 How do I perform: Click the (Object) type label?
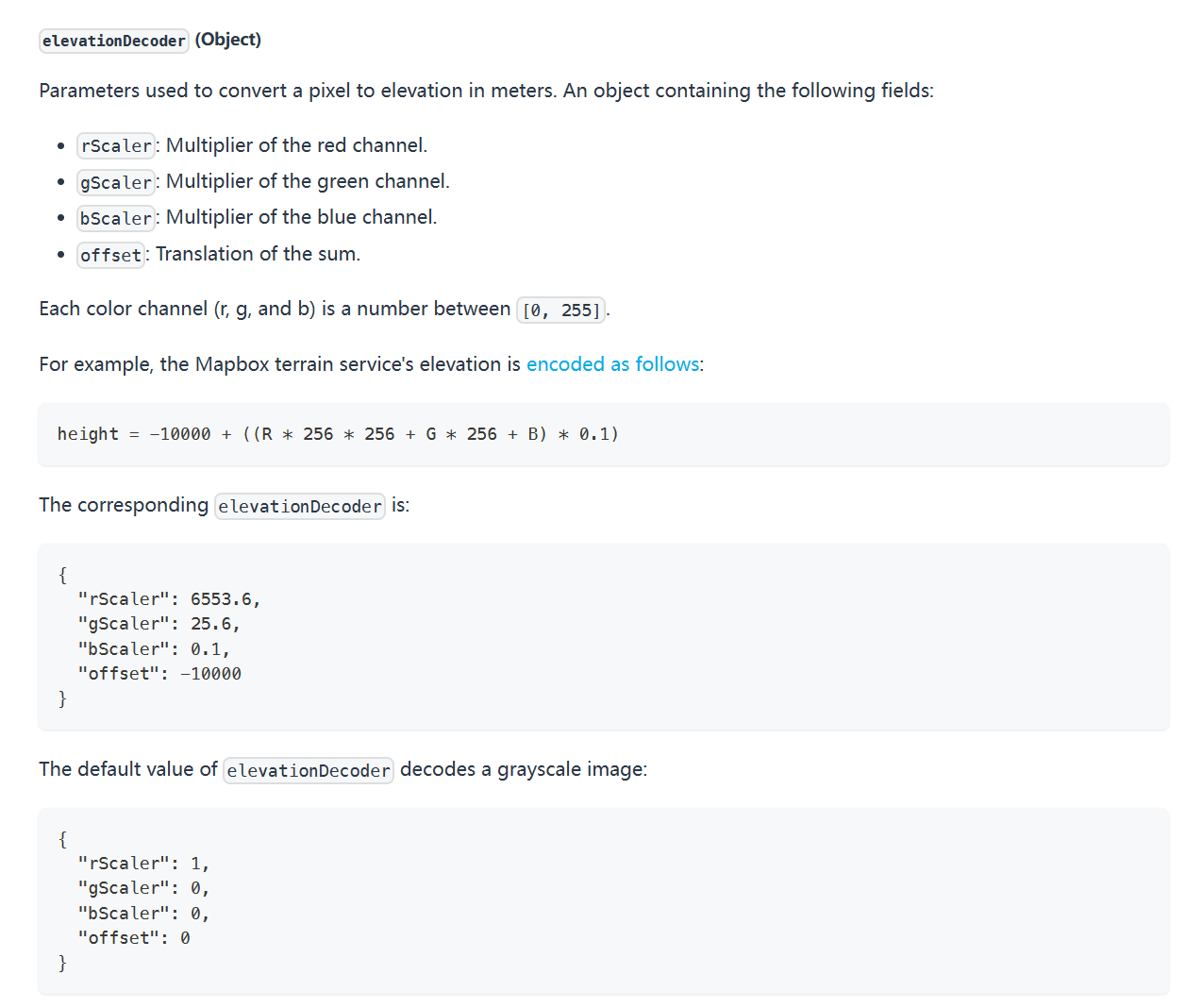coord(228,40)
